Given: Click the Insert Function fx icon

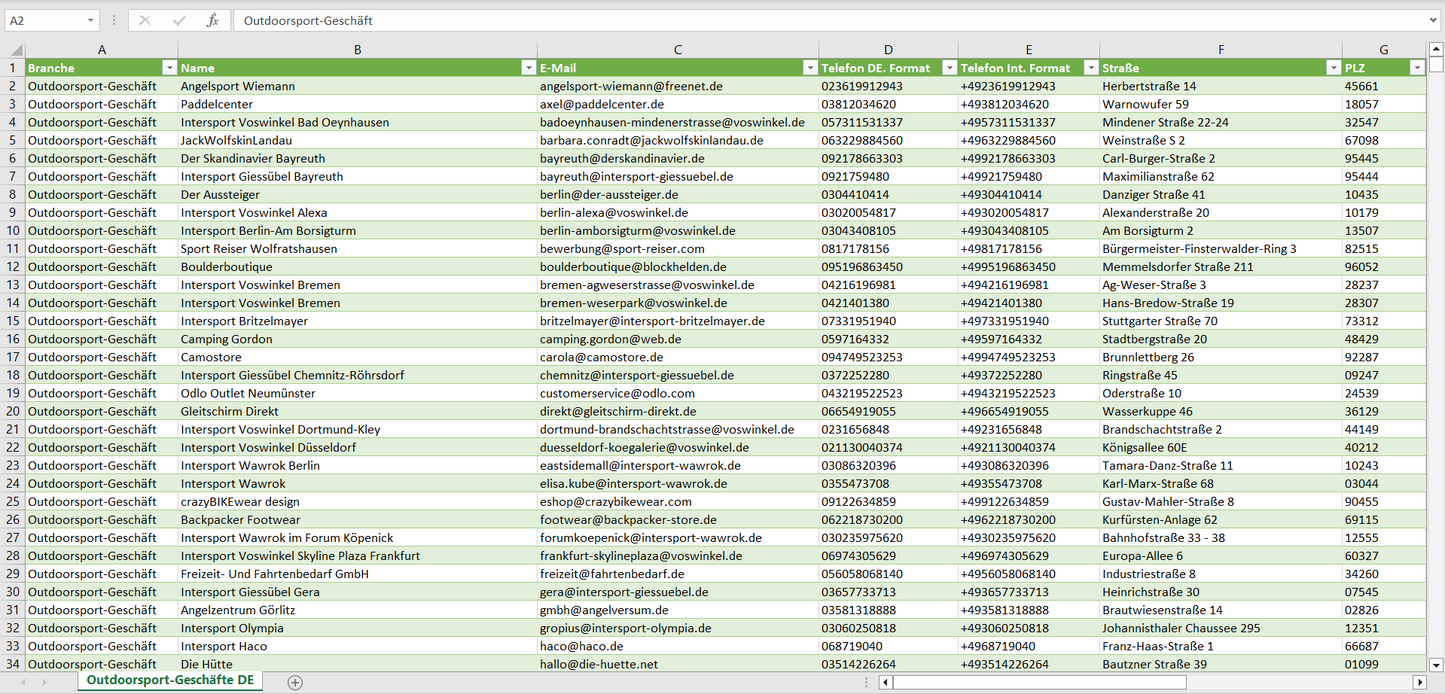Looking at the screenshot, I should point(212,20).
